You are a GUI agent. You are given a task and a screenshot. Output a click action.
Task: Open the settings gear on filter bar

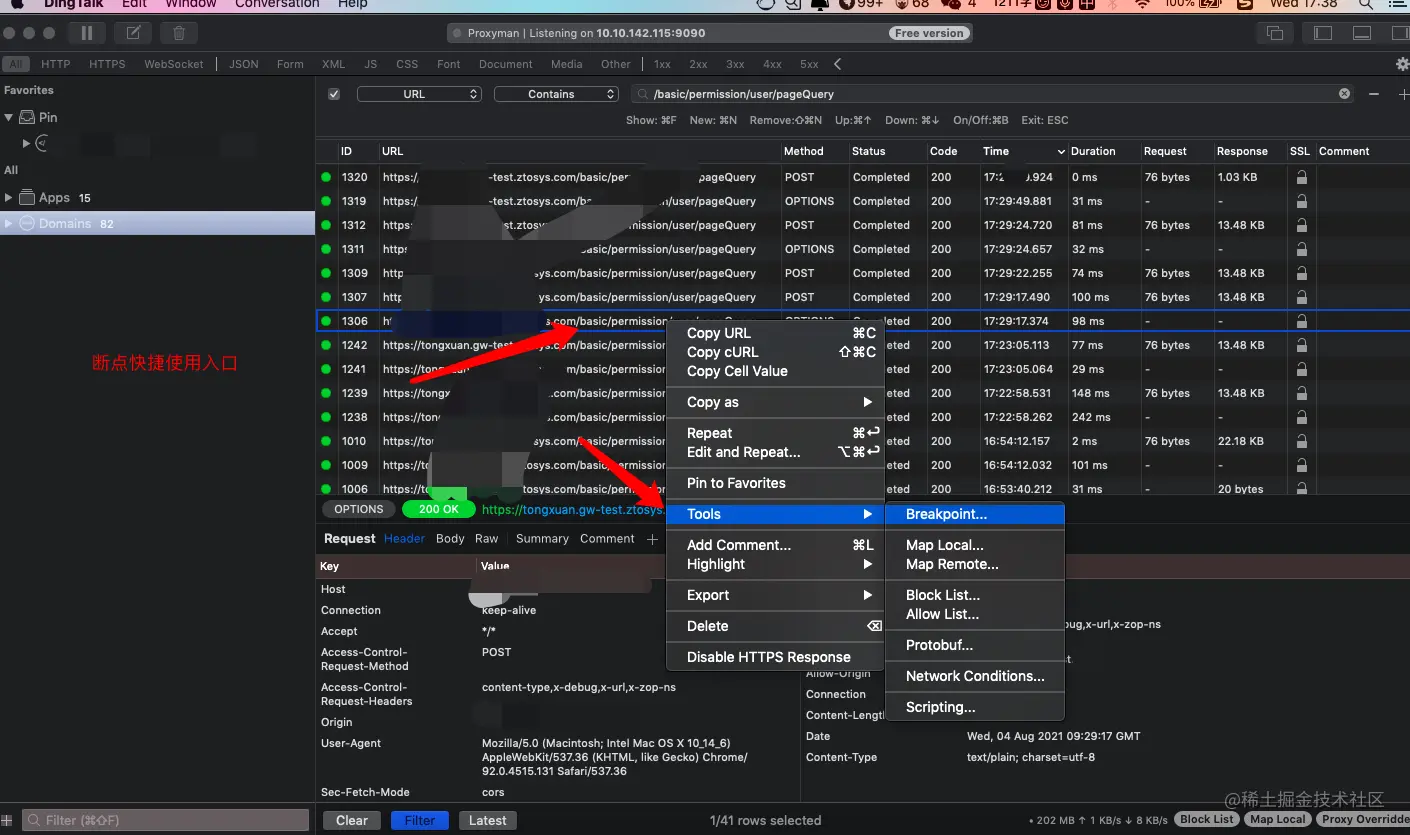(x=1402, y=64)
